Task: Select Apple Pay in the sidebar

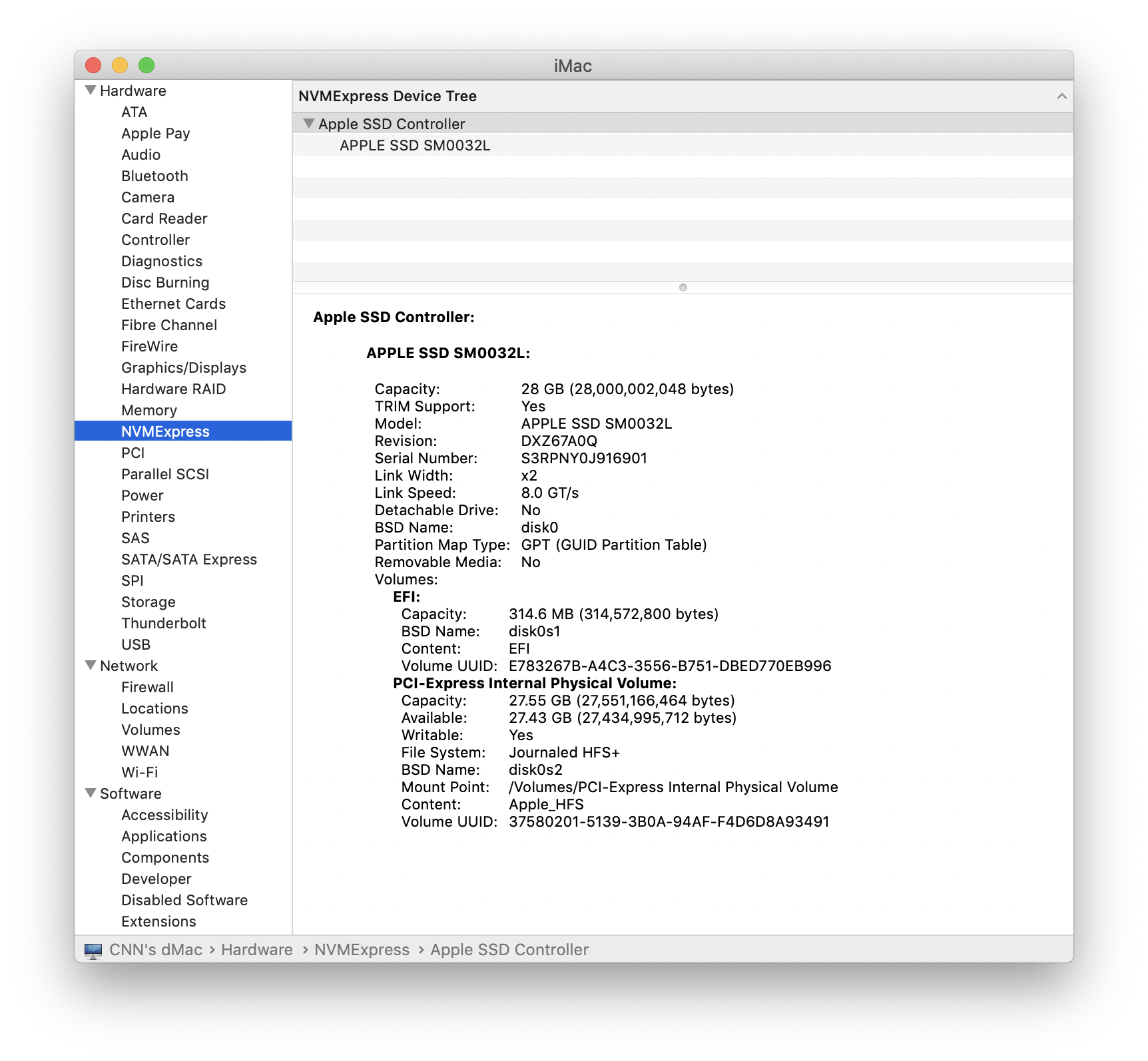Action: [155, 133]
